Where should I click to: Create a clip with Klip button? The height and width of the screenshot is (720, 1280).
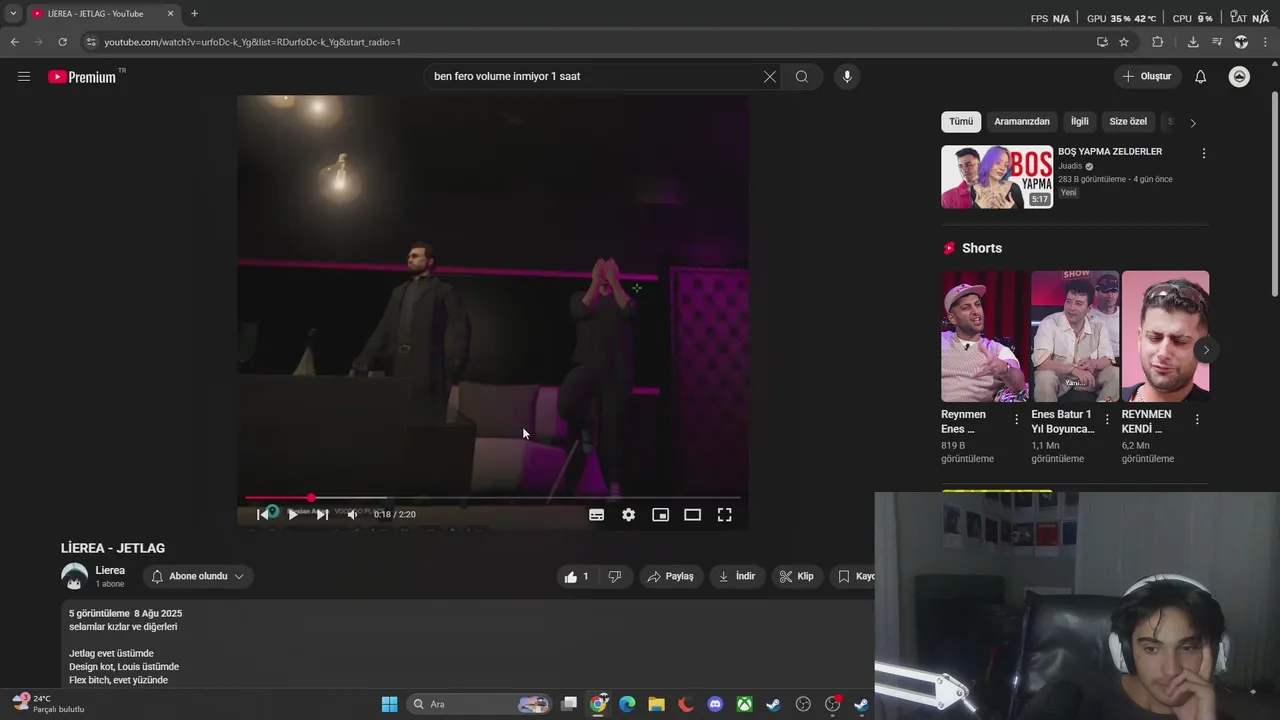[797, 576]
